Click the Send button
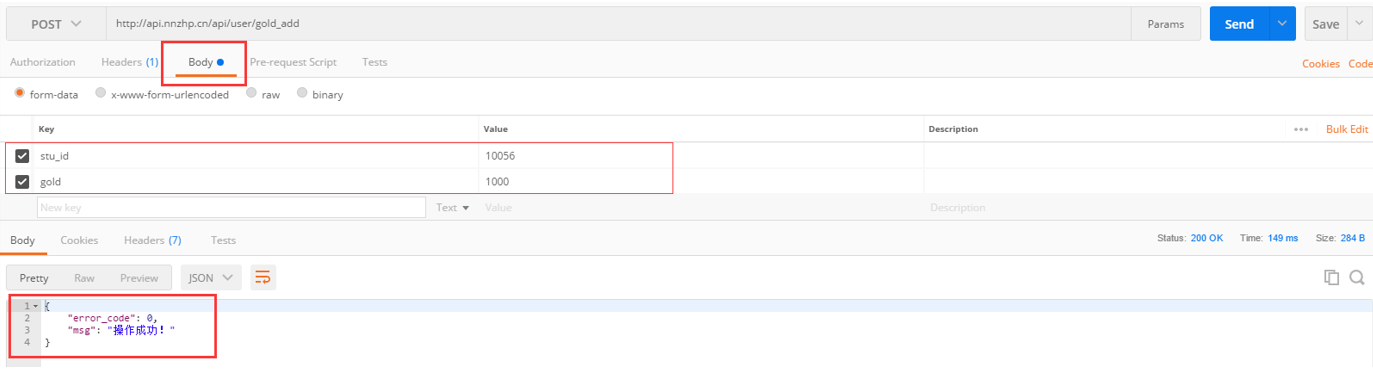This screenshot has width=1373, height=374. [x=1239, y=24]
